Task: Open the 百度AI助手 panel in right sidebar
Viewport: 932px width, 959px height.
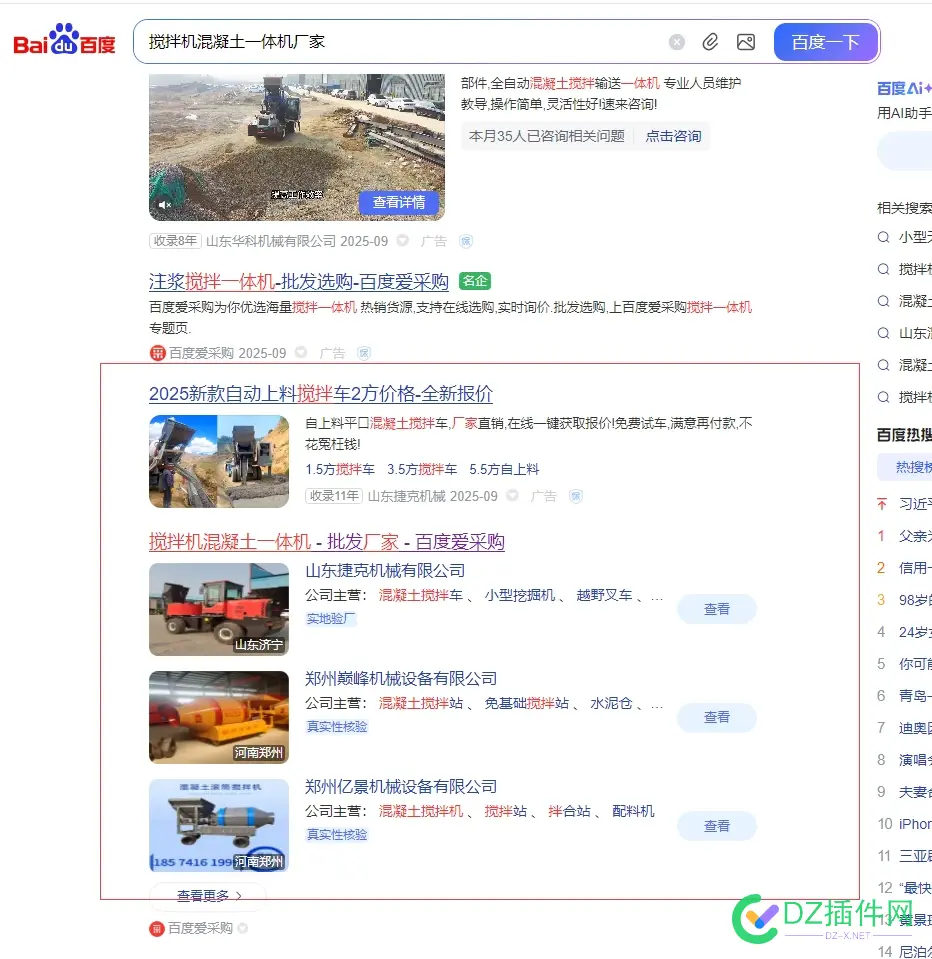Action: pos(903,88)
